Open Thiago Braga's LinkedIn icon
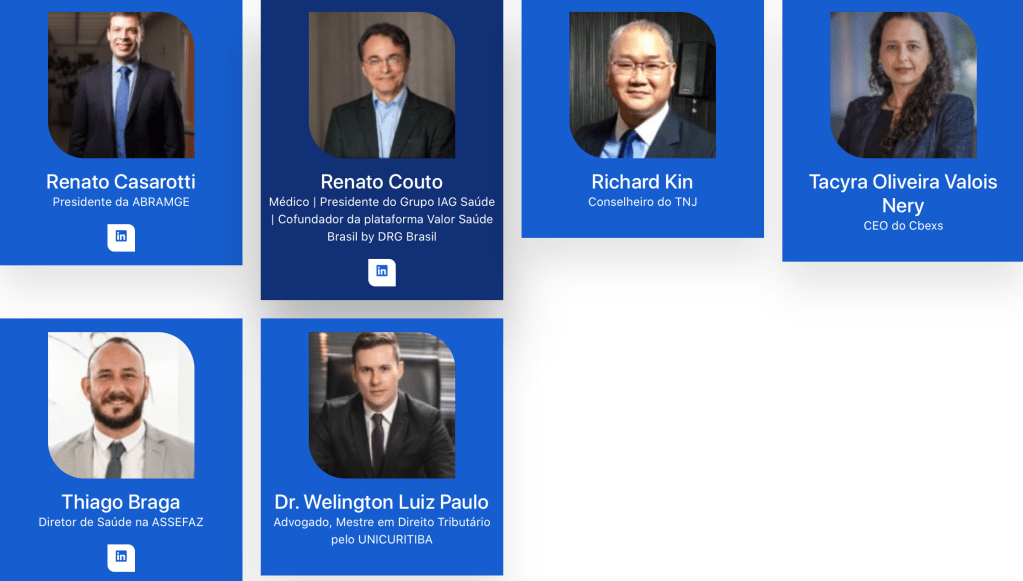Viewport: 1023px width, 581px height. (x=121, y=558)
